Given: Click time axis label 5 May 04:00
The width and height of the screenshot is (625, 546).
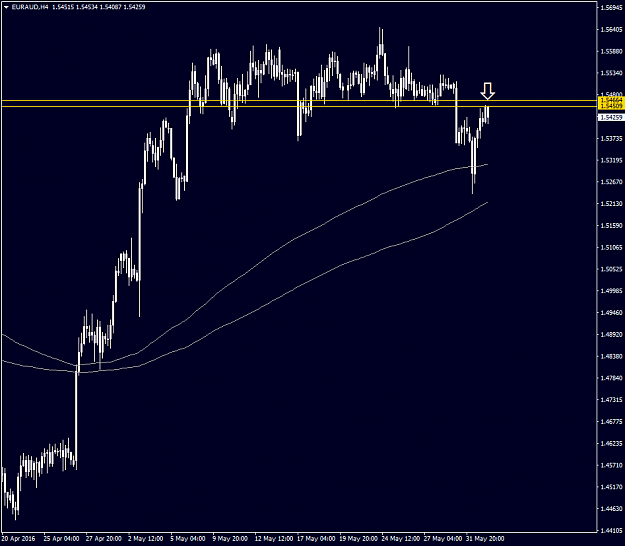Looking at the screenshot, I should pyautogui.click(x=188, y=539).
